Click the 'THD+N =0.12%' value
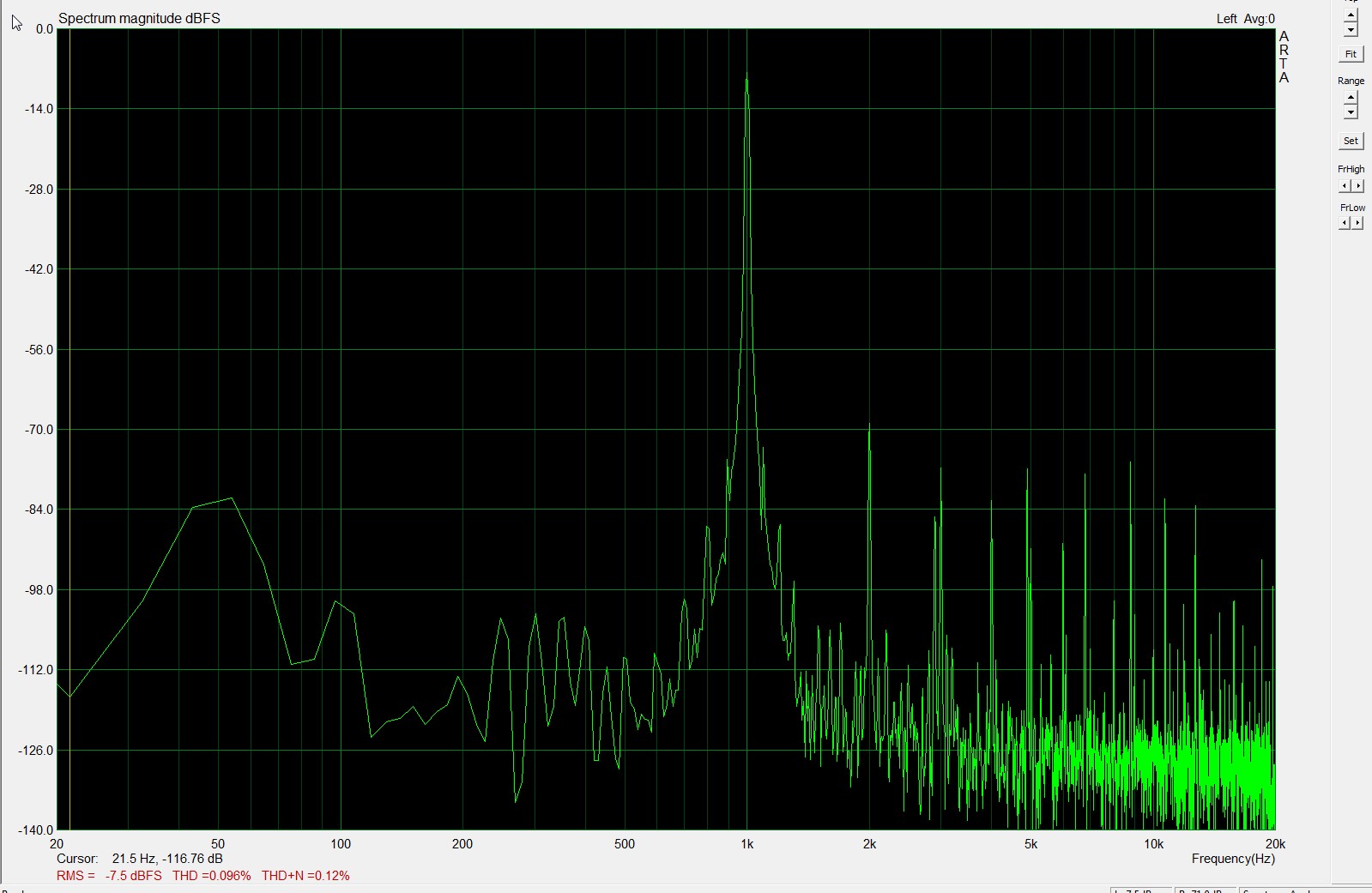The image size is (1372, 893). click(305, 876)
